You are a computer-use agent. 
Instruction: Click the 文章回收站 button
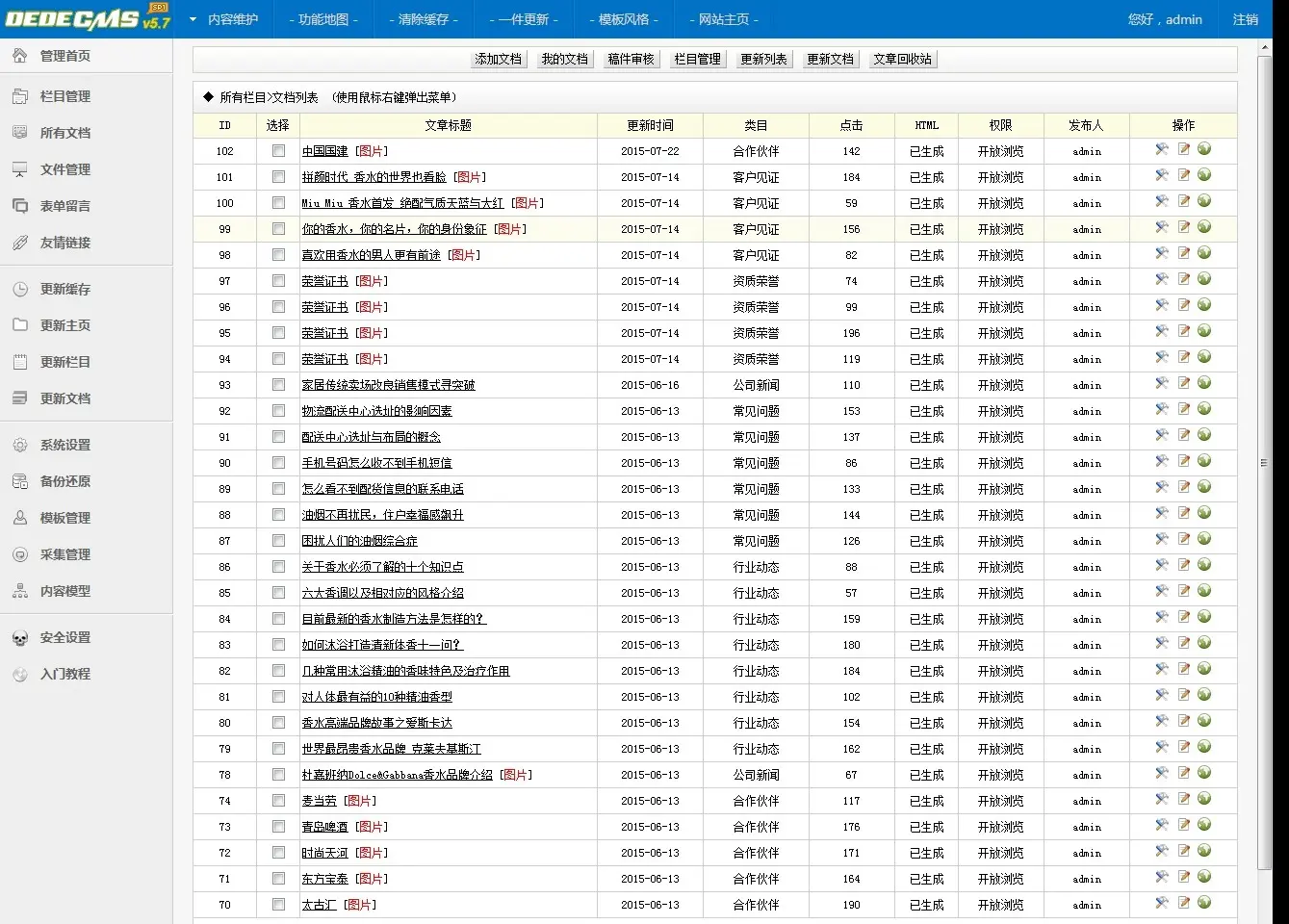(x=902, y=59)
